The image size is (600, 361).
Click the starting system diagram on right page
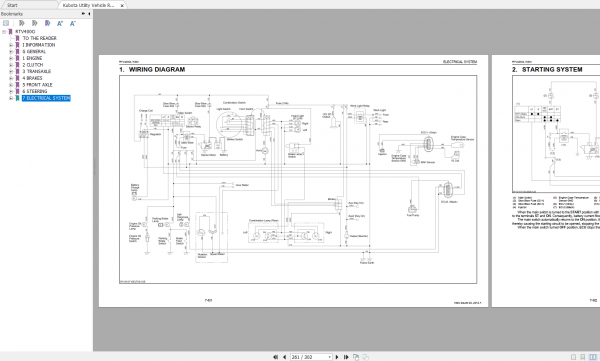click(x=556, y=134)
